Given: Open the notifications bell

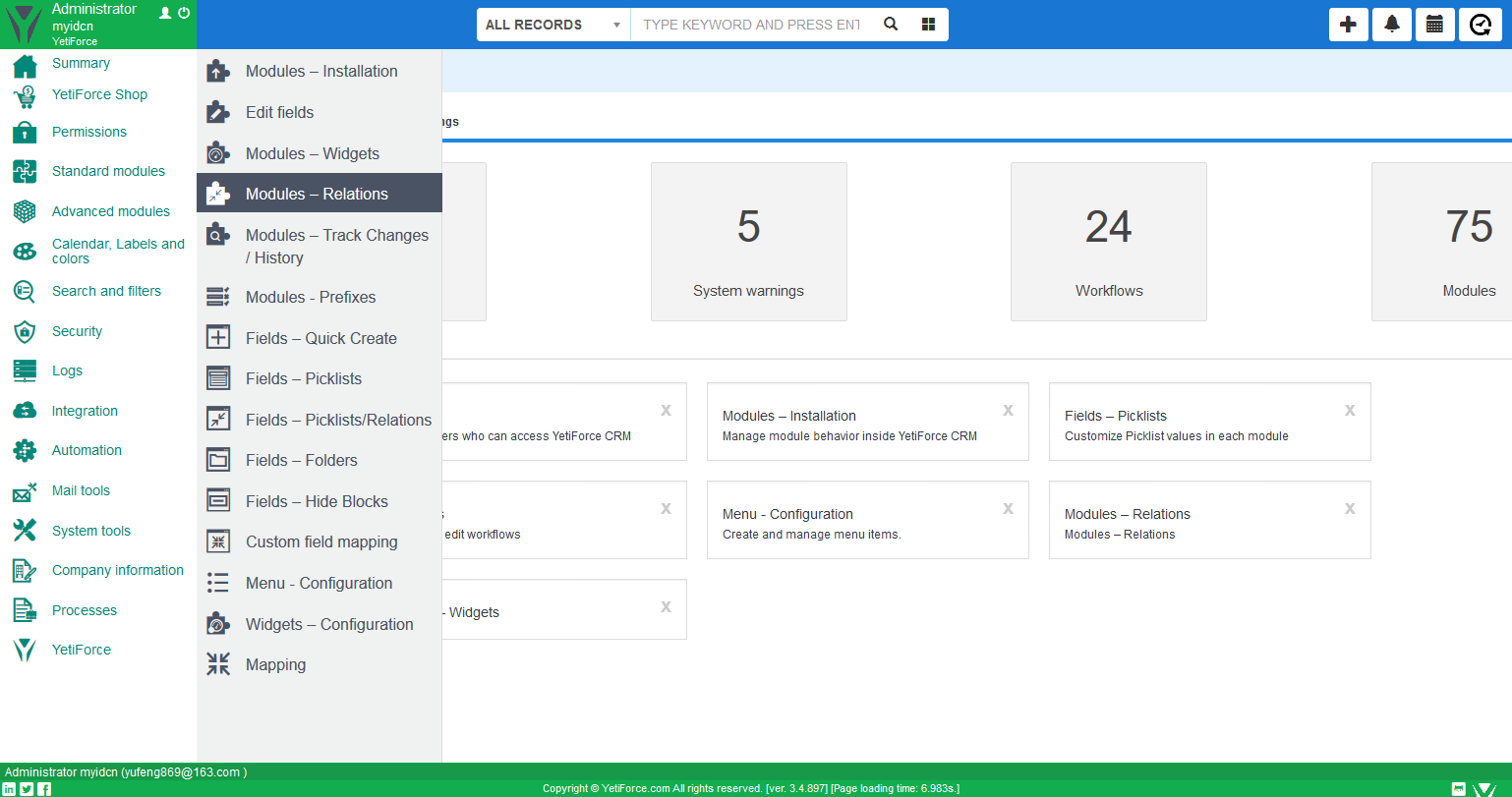Looking at the screenshot, I should pos(1392,25).
